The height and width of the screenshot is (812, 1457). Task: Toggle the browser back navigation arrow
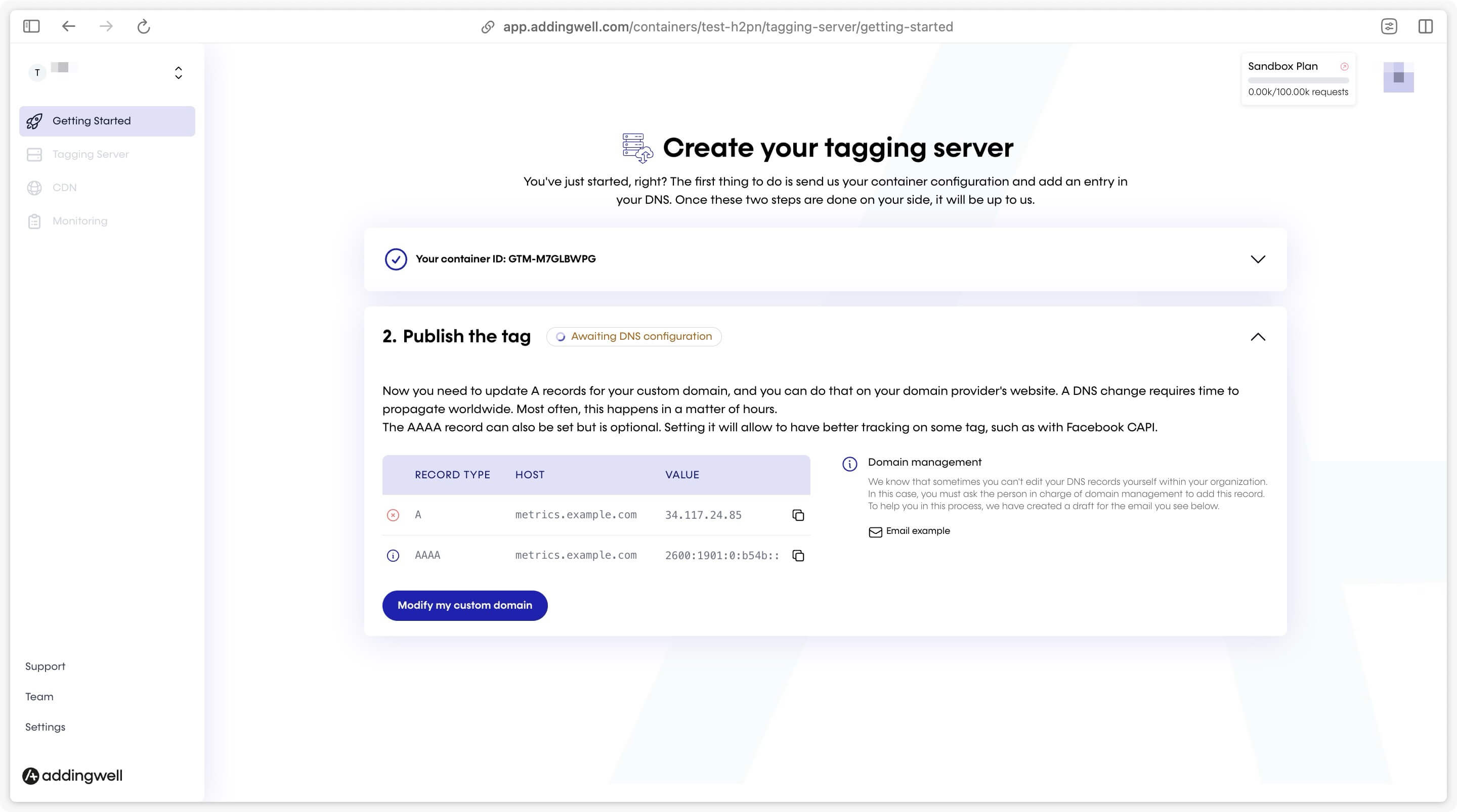[x=68, y=26]
